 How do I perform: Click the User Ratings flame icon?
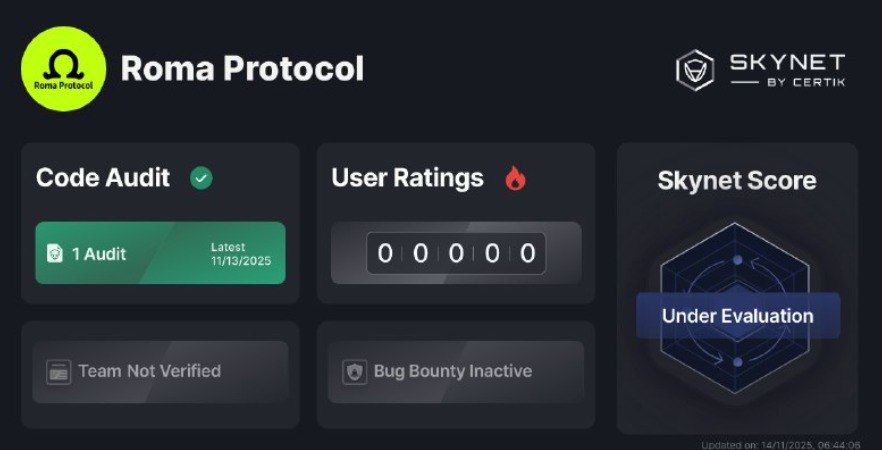tap(515, 179)
